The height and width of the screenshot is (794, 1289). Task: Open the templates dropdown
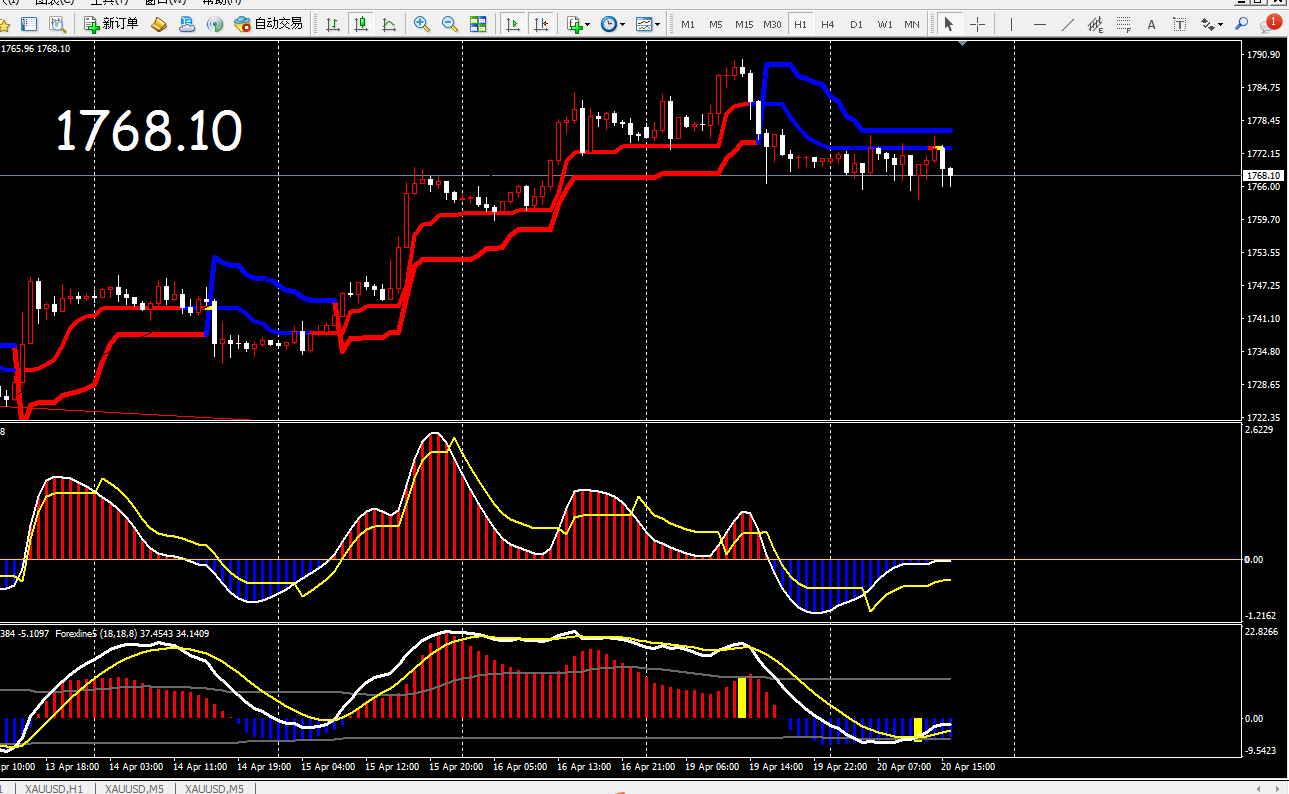(x=648, y=24)
